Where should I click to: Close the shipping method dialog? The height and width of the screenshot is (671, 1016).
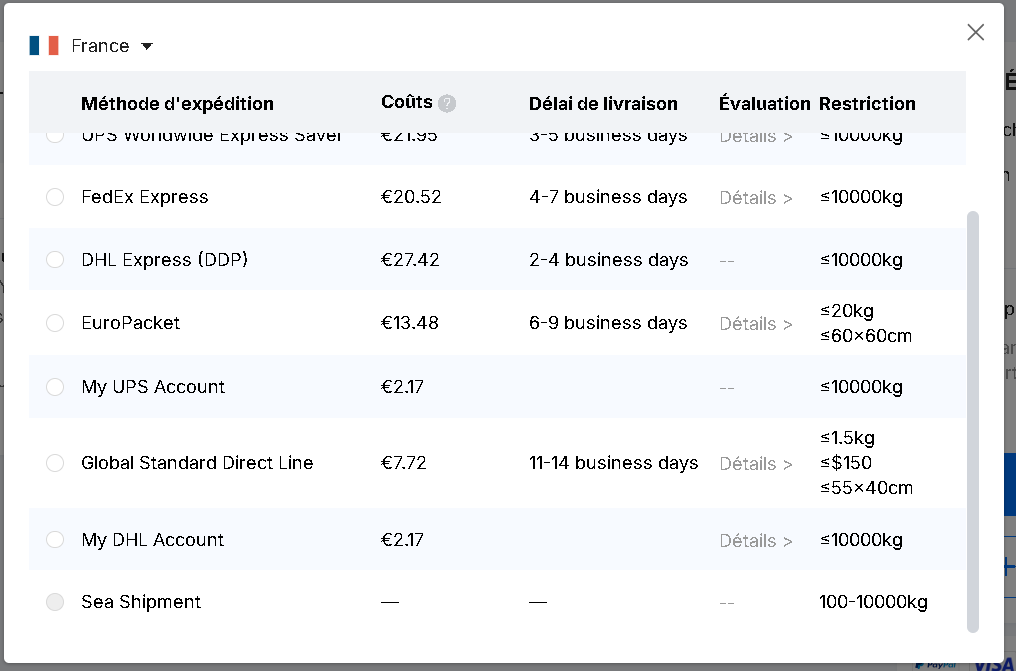click(976, 32)
